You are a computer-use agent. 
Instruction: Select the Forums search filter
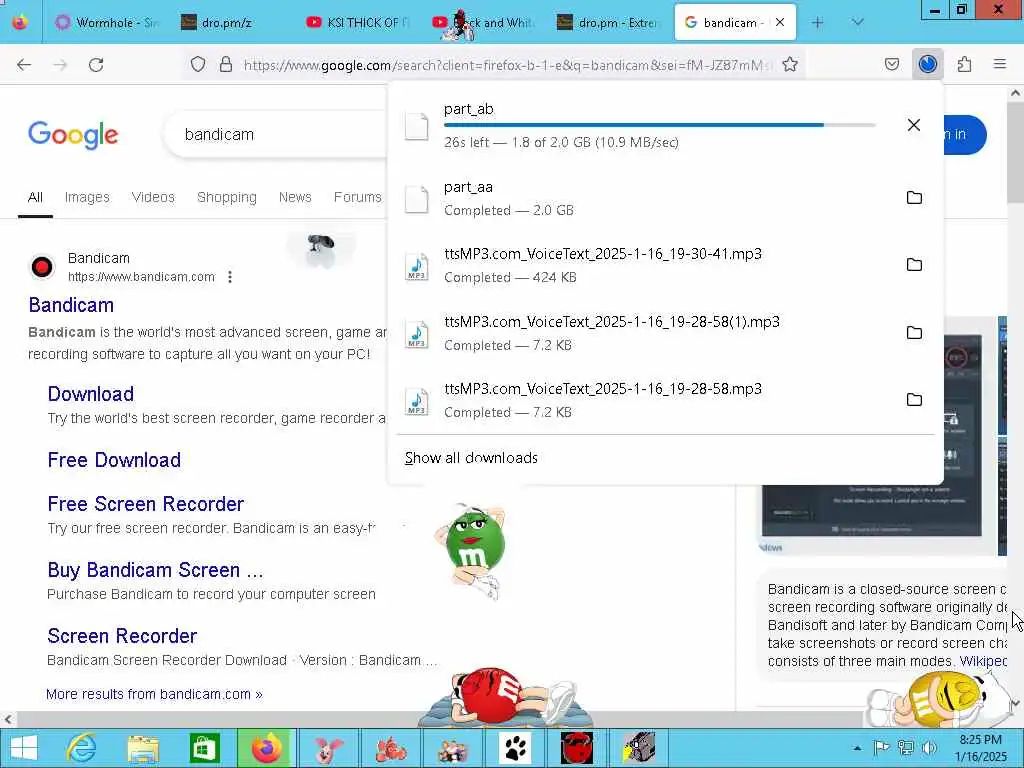[x=357, y=197]
